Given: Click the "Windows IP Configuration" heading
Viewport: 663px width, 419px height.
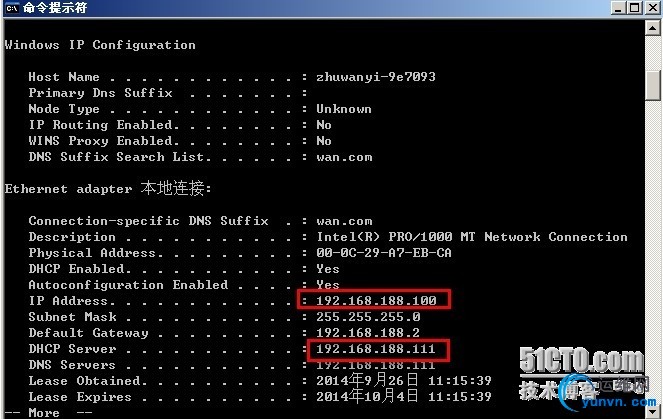Looking at the screenshot, I should click(100, 45).
